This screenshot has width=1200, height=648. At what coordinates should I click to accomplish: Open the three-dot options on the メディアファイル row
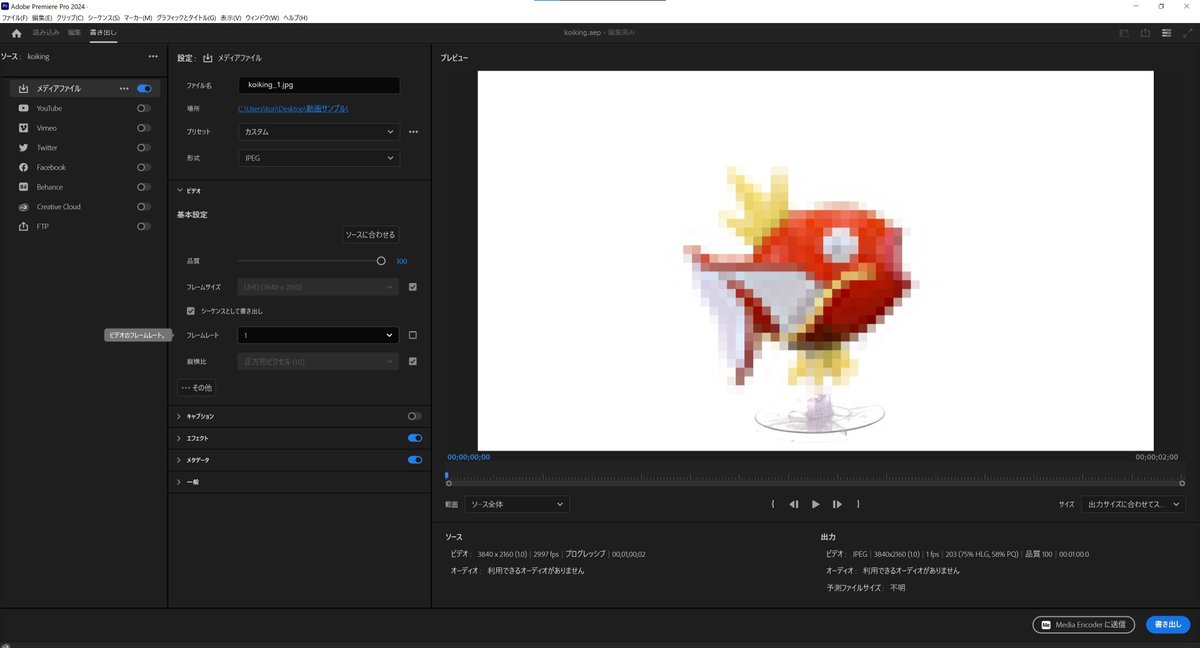124,88
